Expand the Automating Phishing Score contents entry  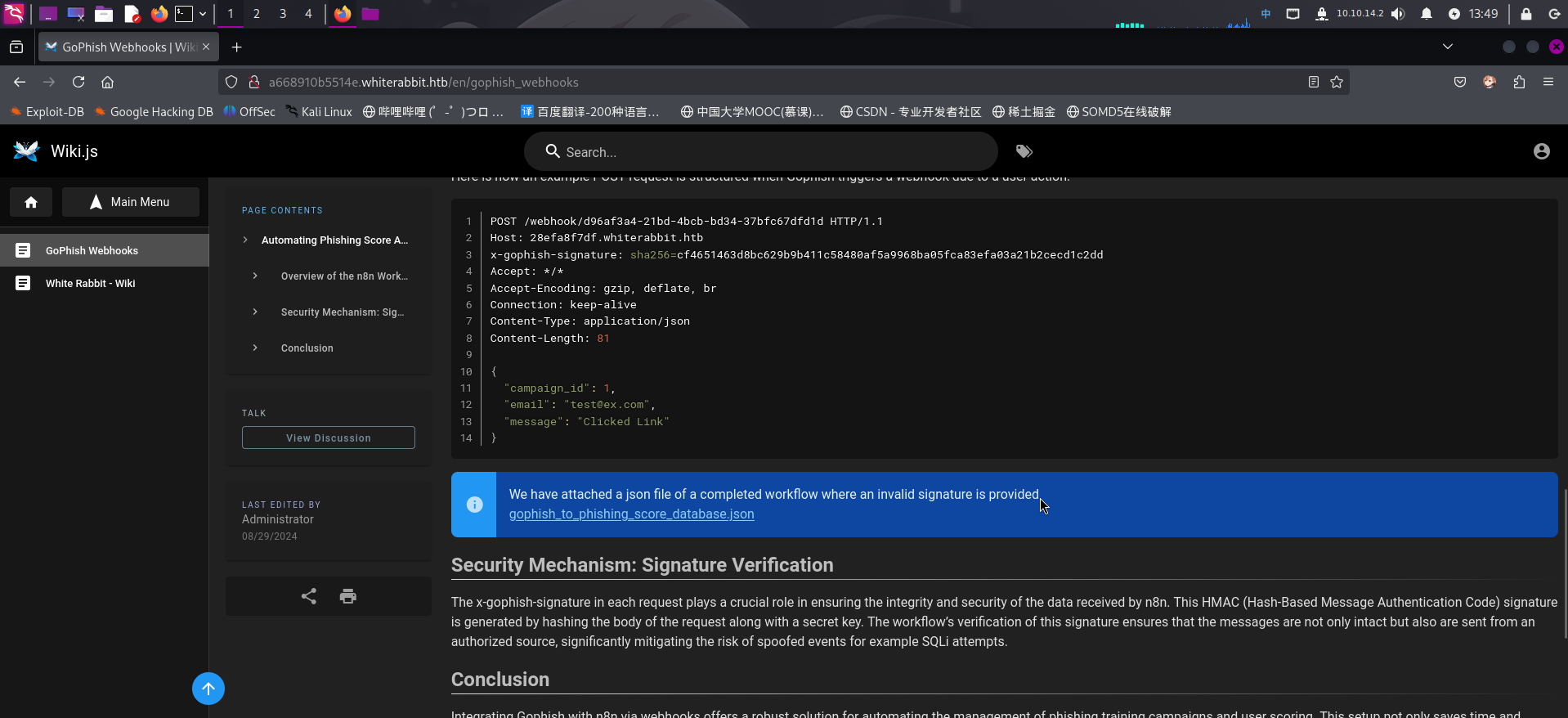(328, 240)
